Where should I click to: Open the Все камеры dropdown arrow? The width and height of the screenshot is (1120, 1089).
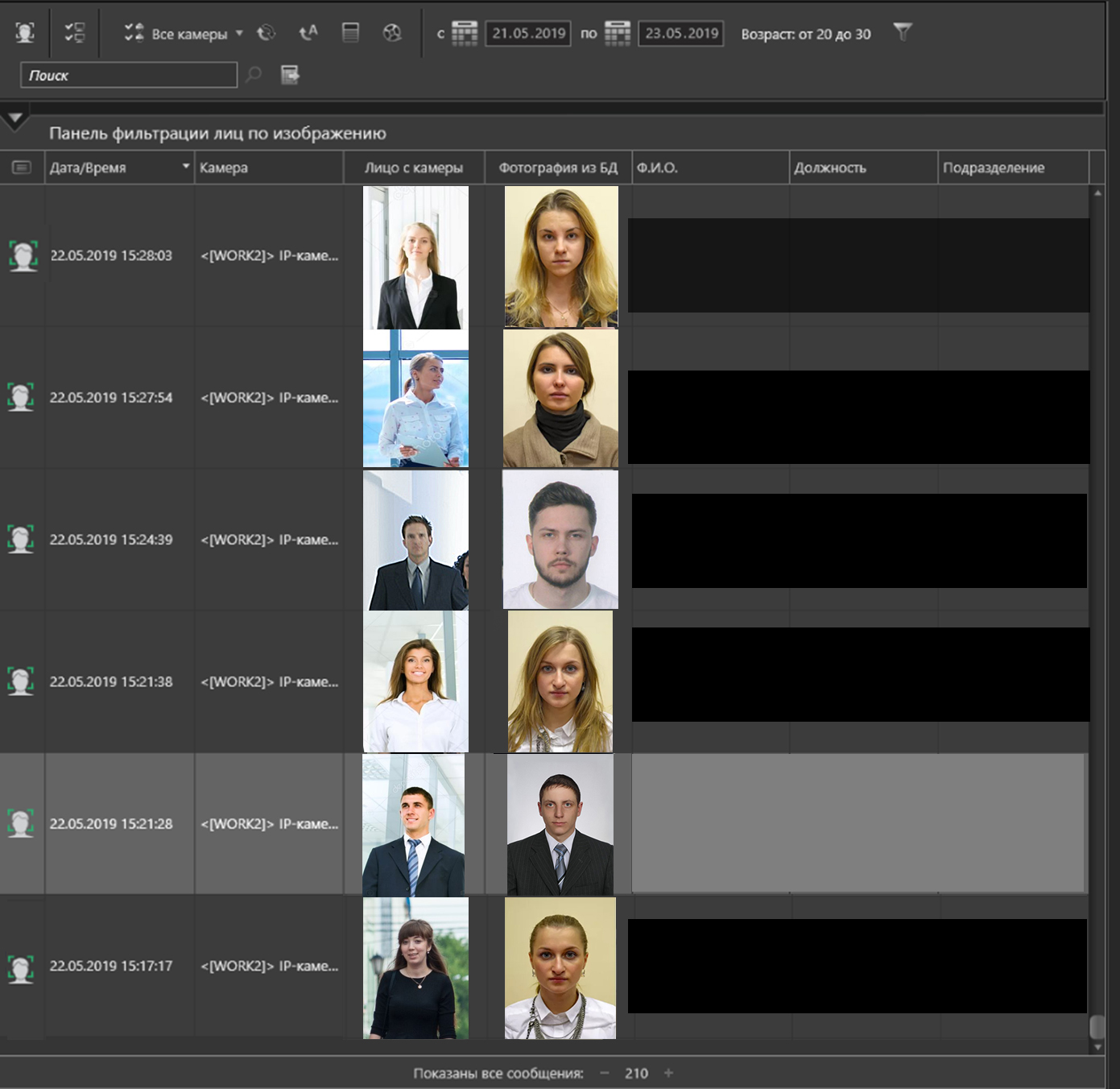coord(239,33)
